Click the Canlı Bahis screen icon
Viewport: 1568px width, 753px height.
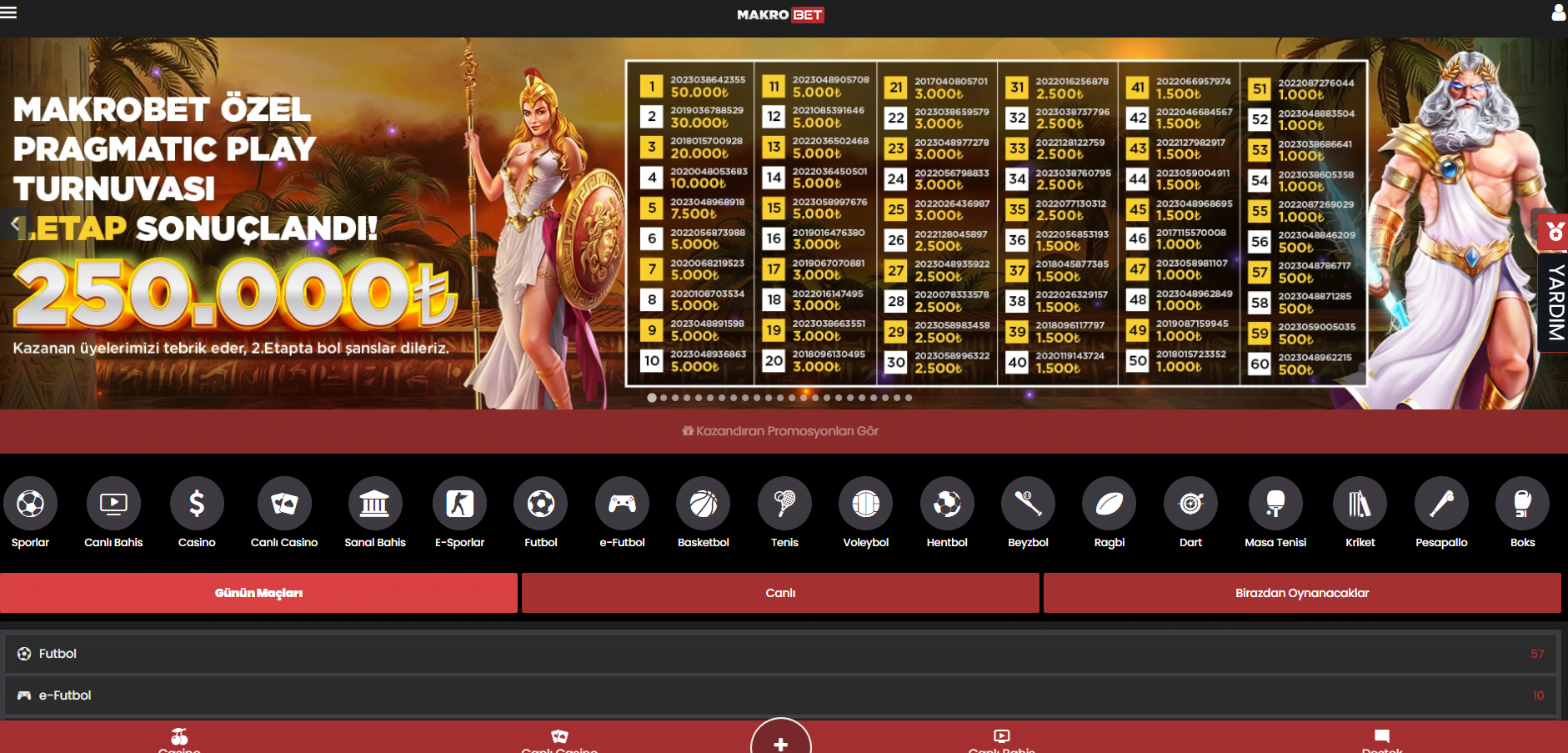pos(113,504)
